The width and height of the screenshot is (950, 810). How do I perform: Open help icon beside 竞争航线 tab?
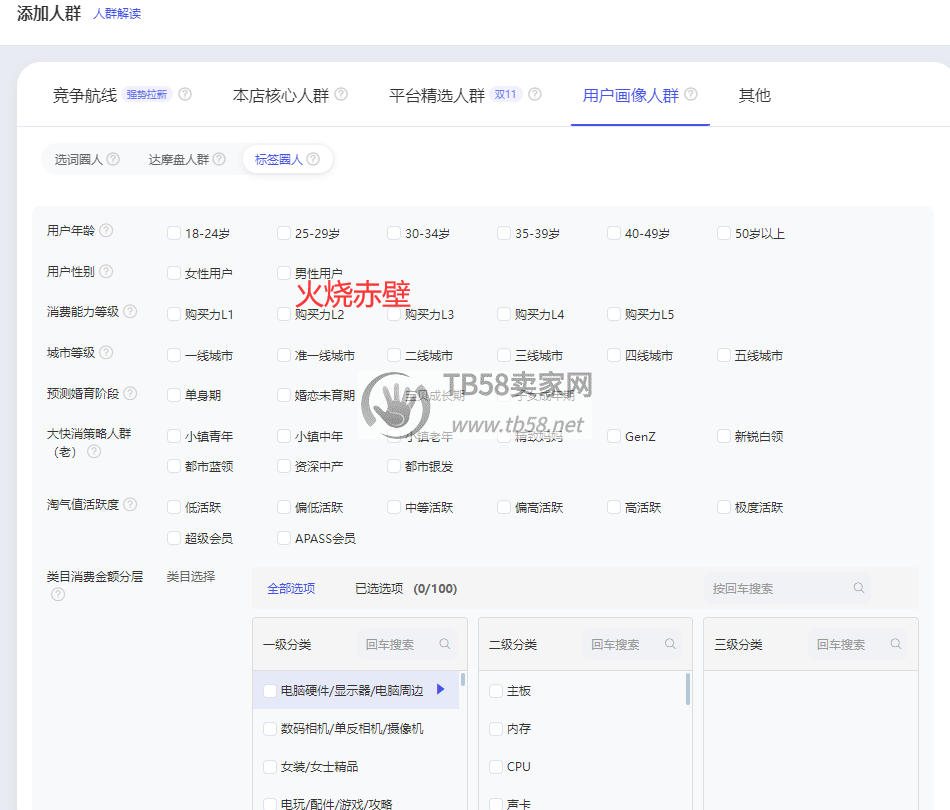click(185, 95)
